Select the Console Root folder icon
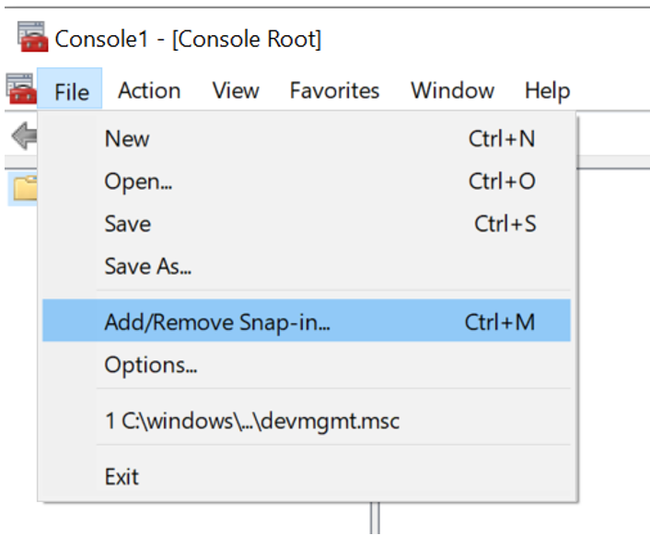 (x=24, y=187)
